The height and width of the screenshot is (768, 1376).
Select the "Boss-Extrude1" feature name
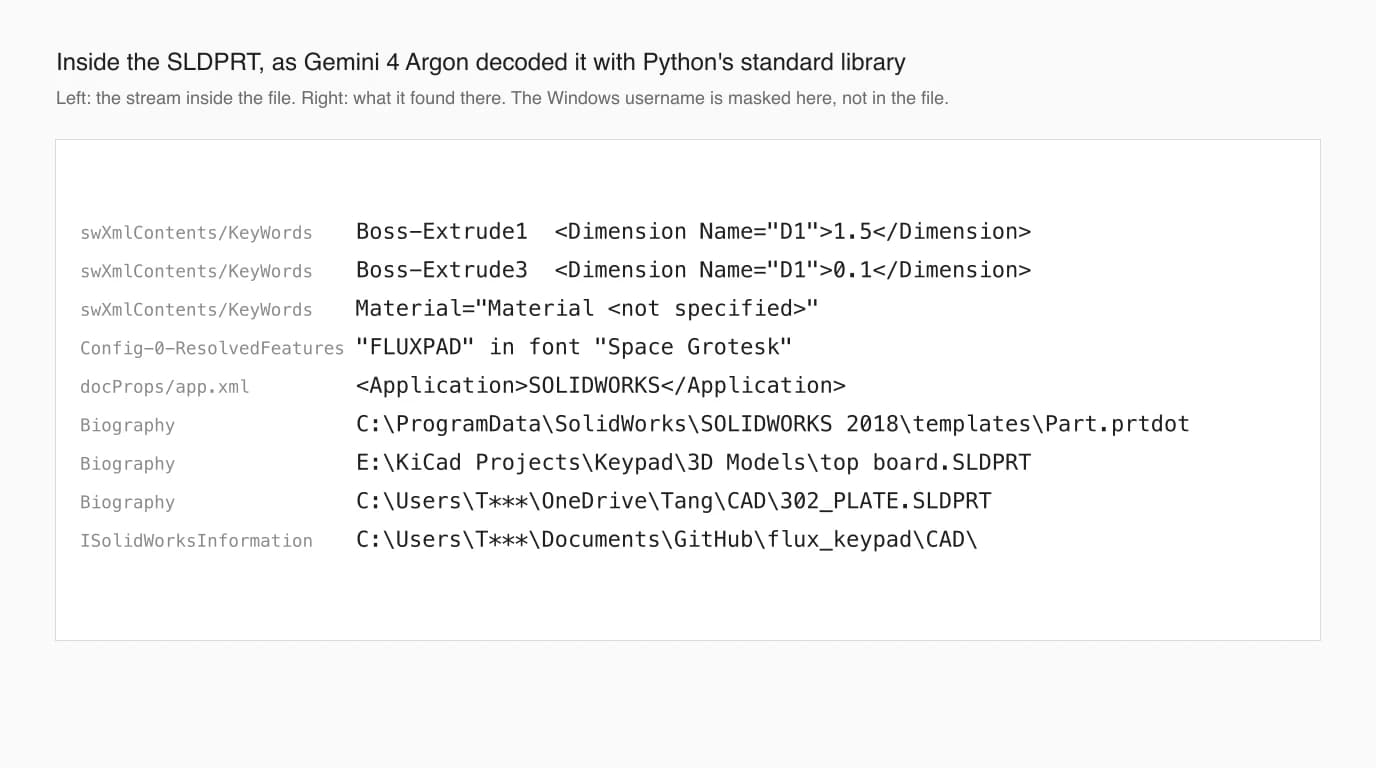(442, 232)
